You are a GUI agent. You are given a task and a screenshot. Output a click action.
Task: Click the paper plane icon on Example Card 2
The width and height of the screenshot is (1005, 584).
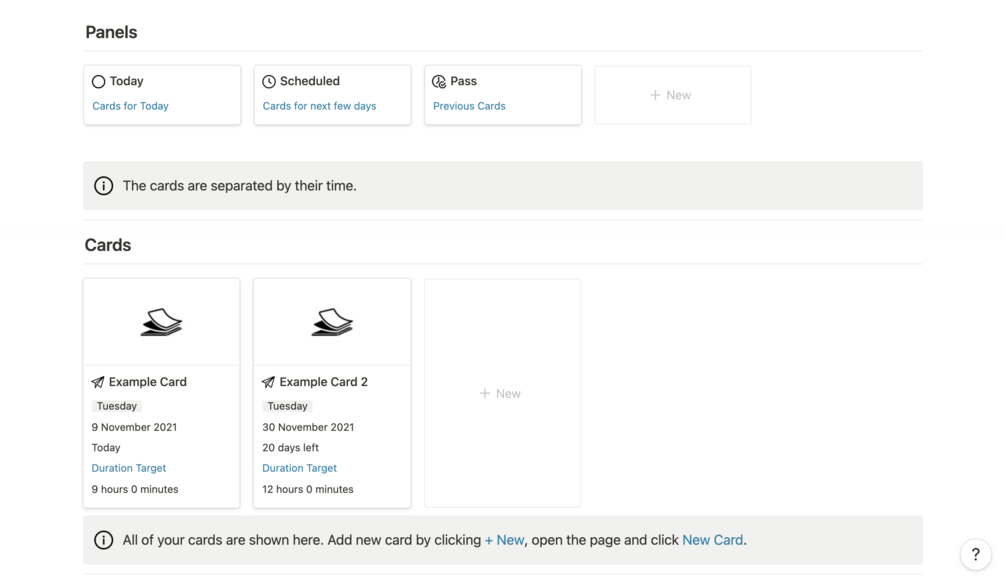click(268, 382)
